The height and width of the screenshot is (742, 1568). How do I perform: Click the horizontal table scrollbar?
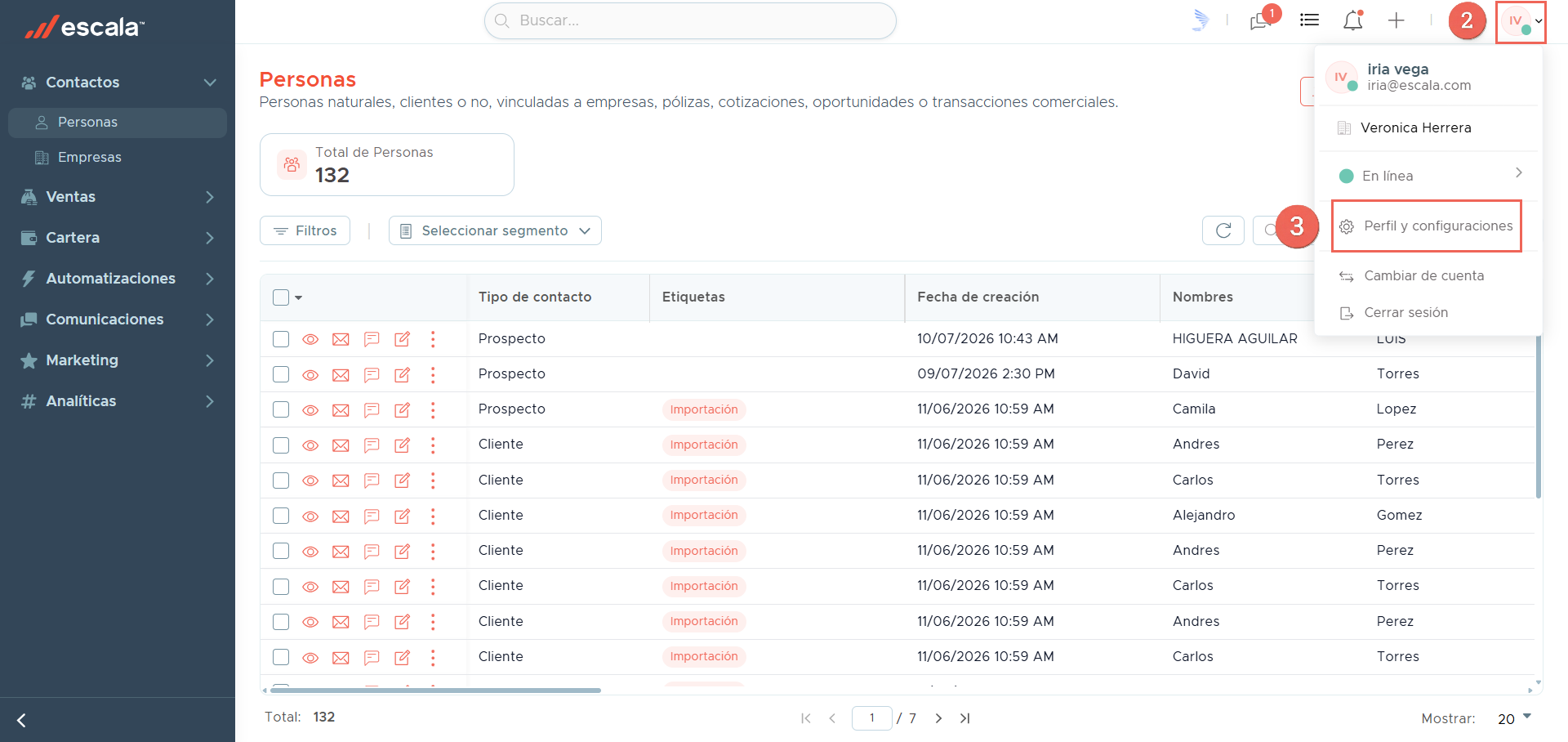pos(436,691)
